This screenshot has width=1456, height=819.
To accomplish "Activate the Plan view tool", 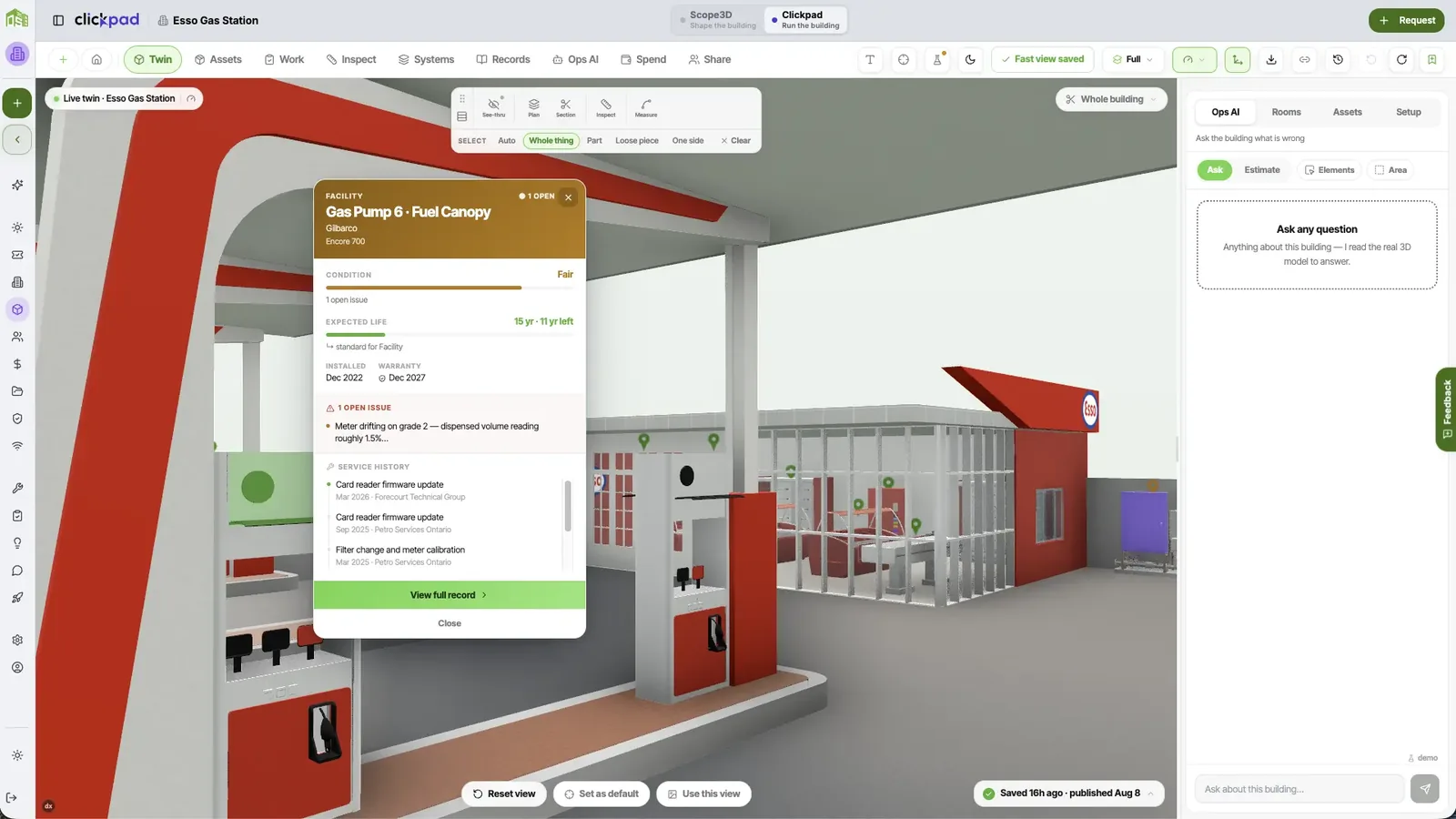I will point(534,107).
